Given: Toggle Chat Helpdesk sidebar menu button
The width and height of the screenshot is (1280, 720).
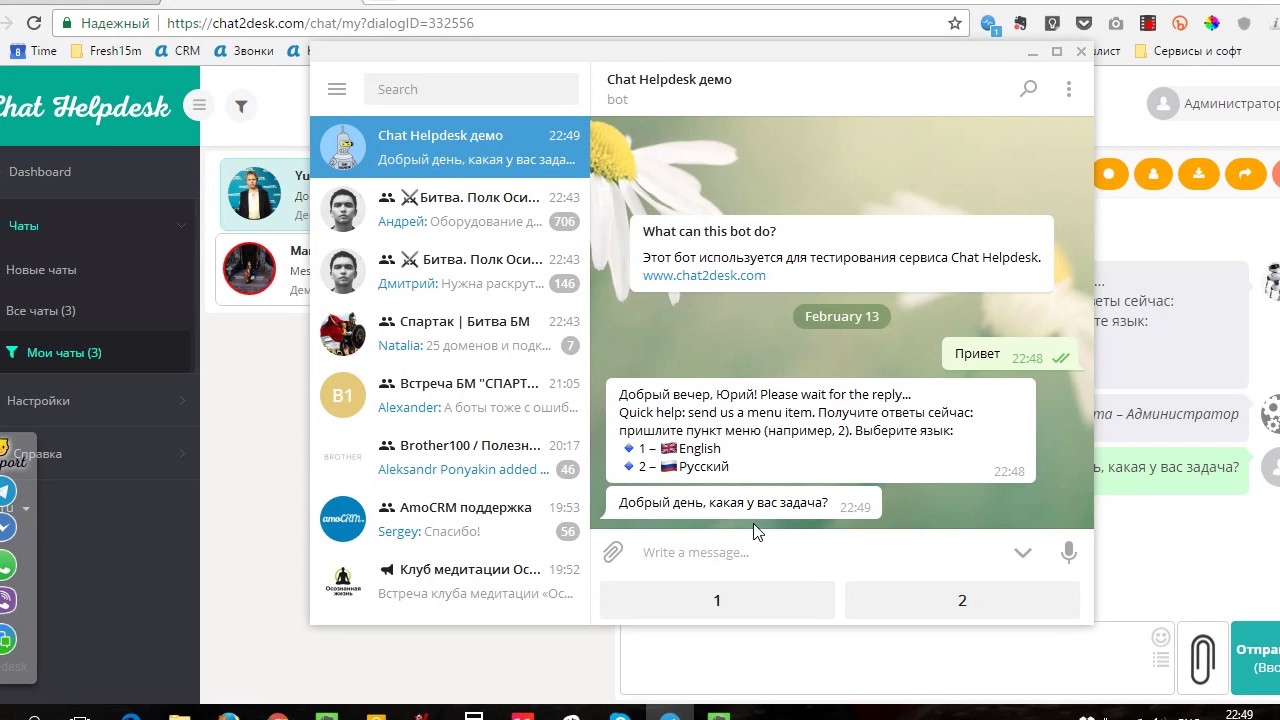Looking at the screenshot, I should 199,105.
